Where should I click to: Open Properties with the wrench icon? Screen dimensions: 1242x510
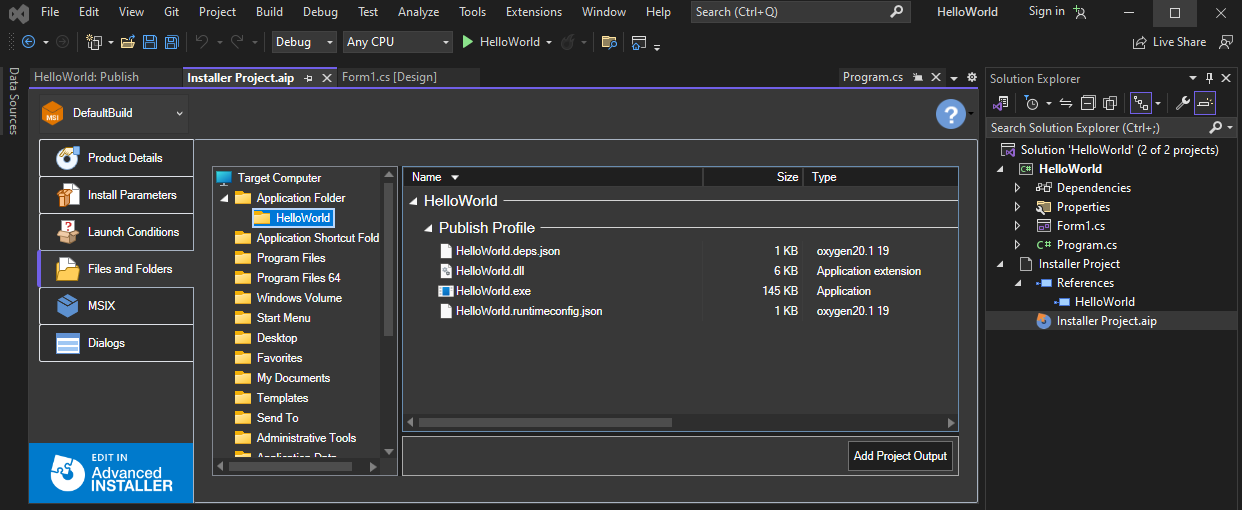coord(1182,103)
